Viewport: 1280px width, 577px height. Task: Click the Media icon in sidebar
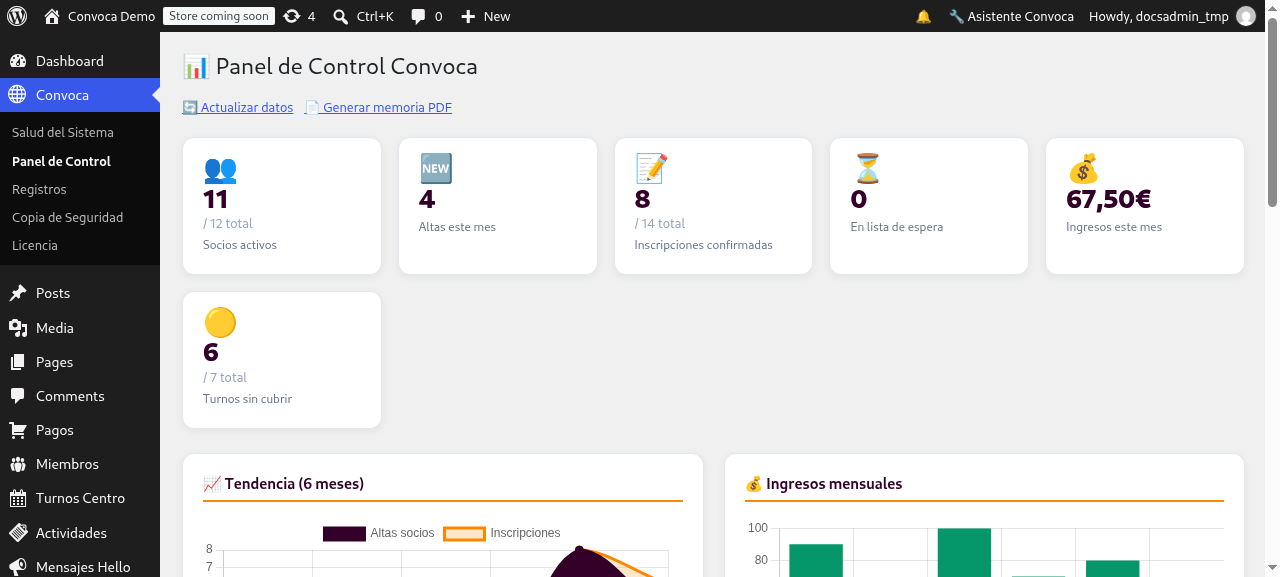[18, 328]
